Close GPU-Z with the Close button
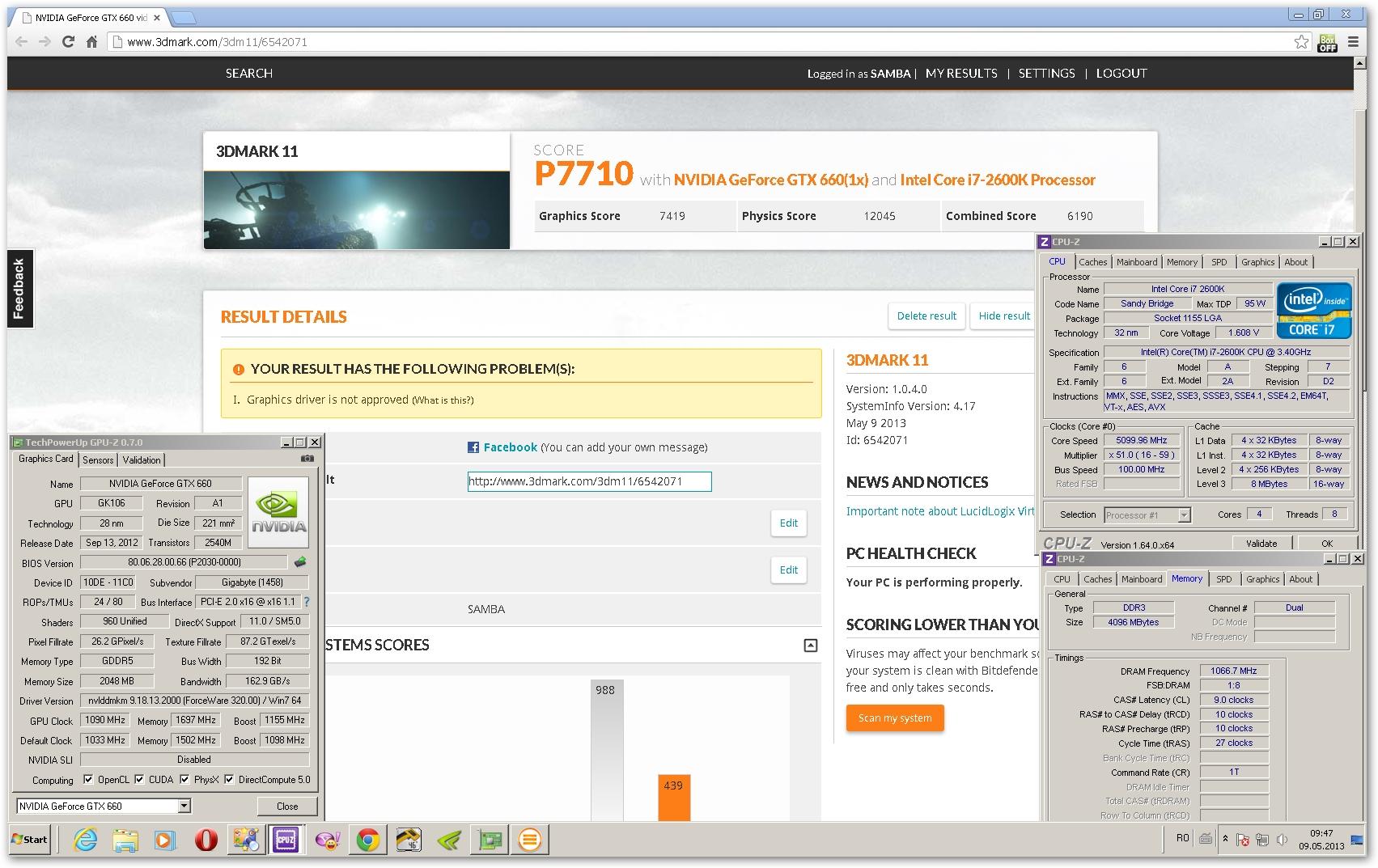 coord(287,807)
